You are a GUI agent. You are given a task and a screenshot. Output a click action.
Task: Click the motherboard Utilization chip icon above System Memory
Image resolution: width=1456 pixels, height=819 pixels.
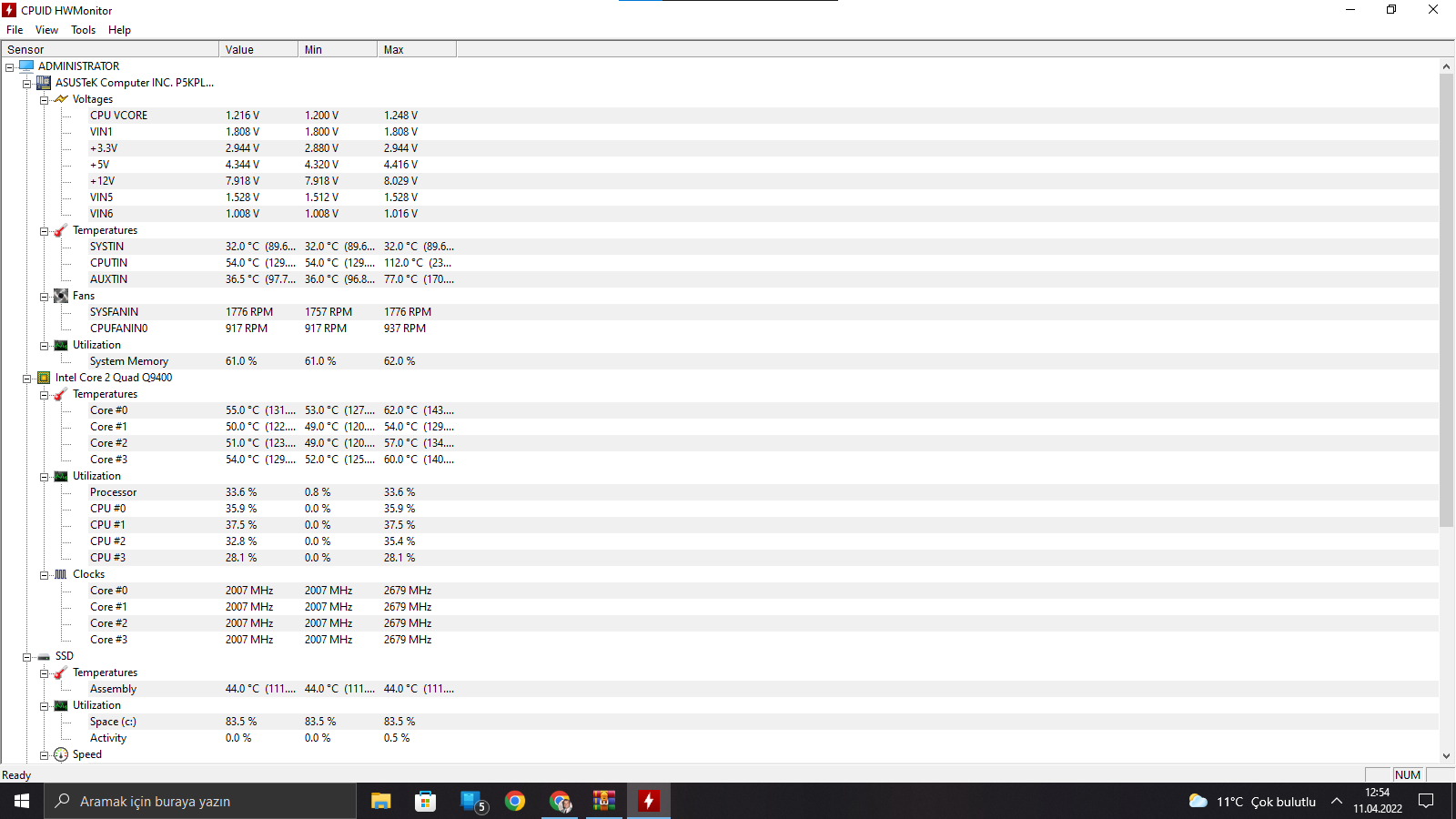pyautogui.click(x=61, y=345)
